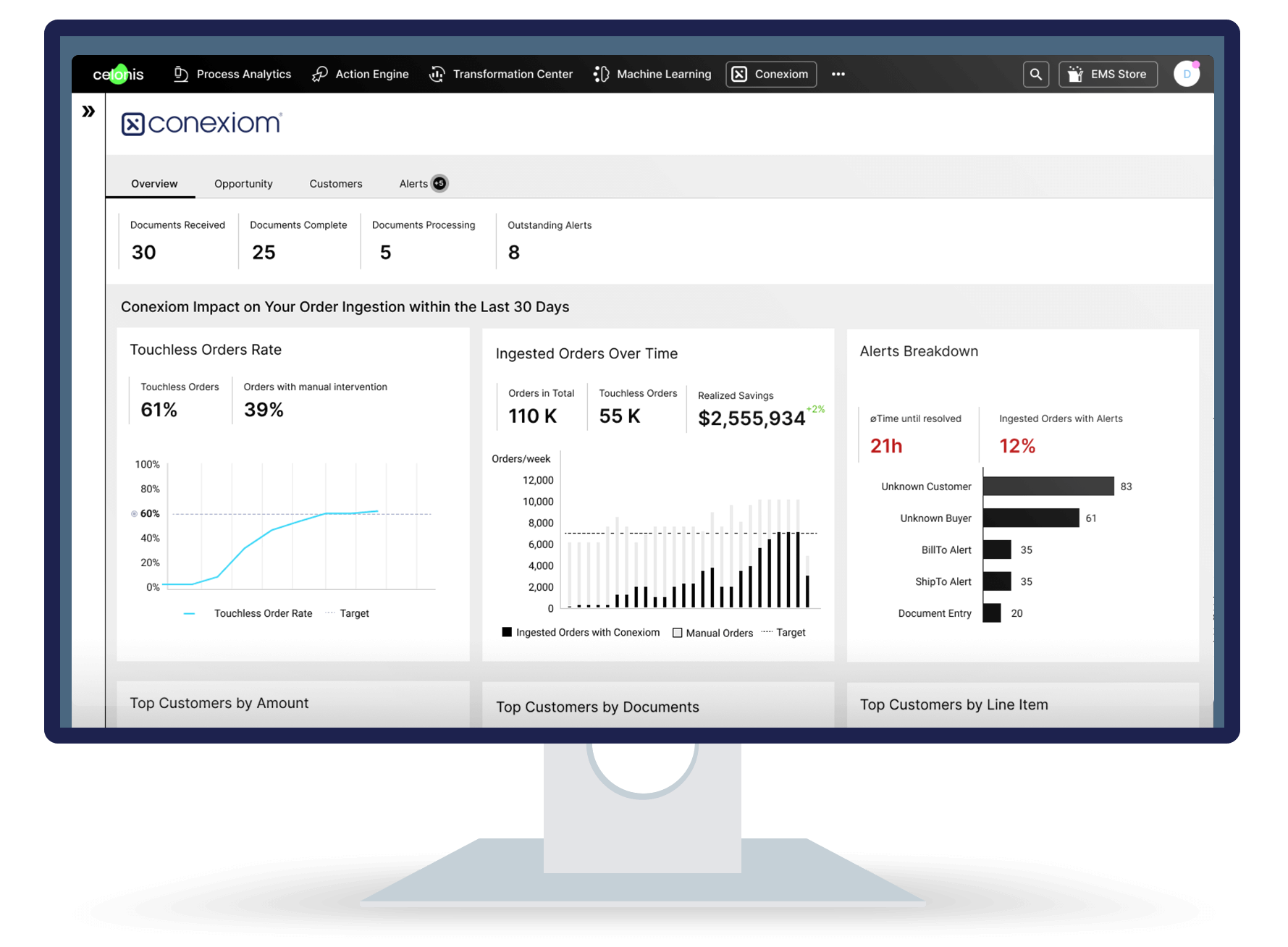
Task: Open Machine Learning menu
Action: (652, 74)
